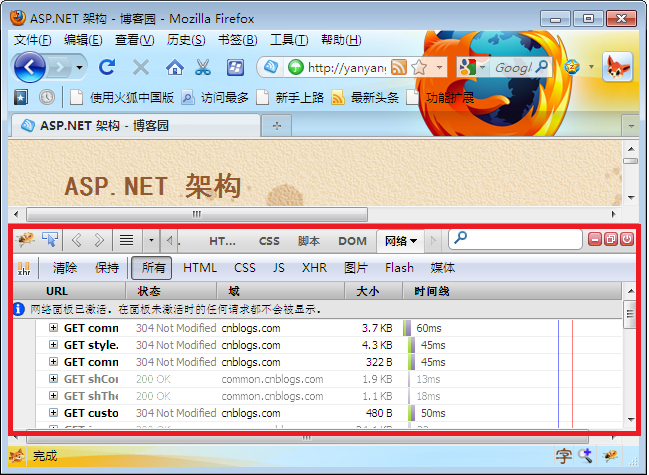Activate the Firebug element inspector arrow

[x=50, y=240]
